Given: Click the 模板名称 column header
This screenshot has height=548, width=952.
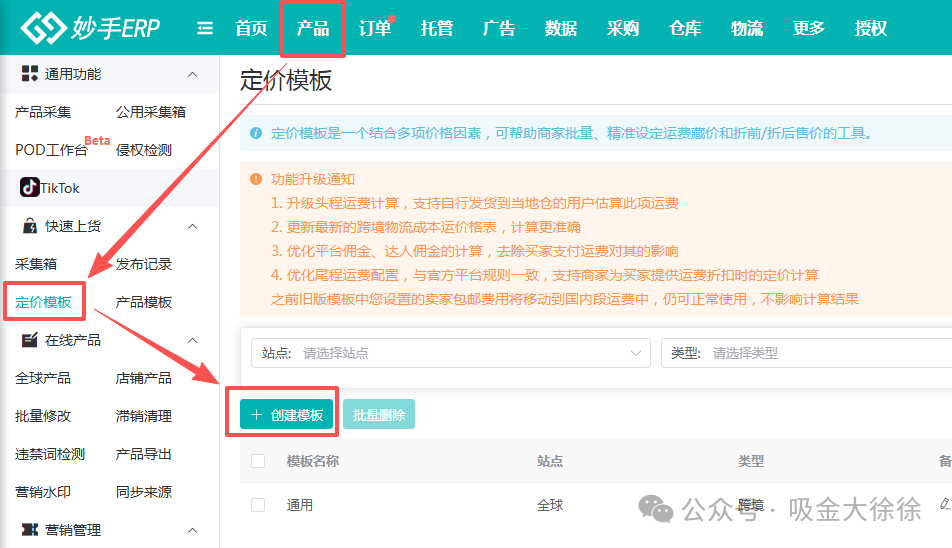Looking at the screenshot, I should tap(313, 461).
